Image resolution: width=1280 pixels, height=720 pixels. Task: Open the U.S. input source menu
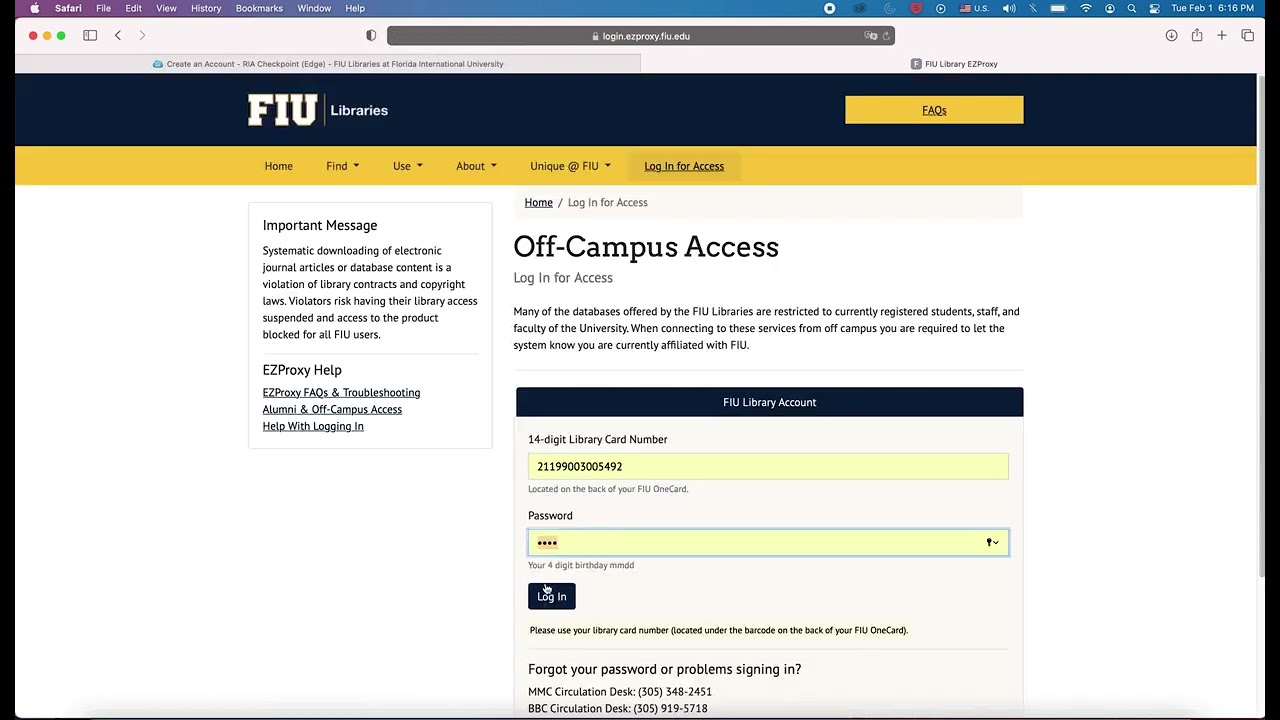point(974,8)
